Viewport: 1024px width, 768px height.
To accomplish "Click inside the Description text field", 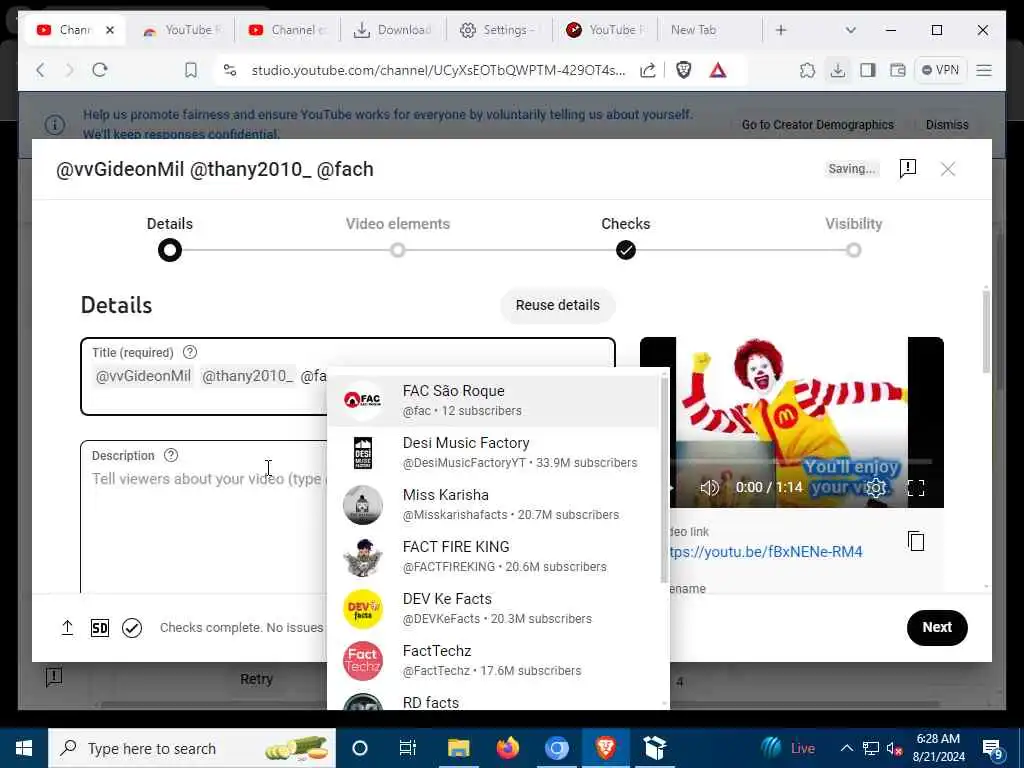I will (x=203, y=516).
